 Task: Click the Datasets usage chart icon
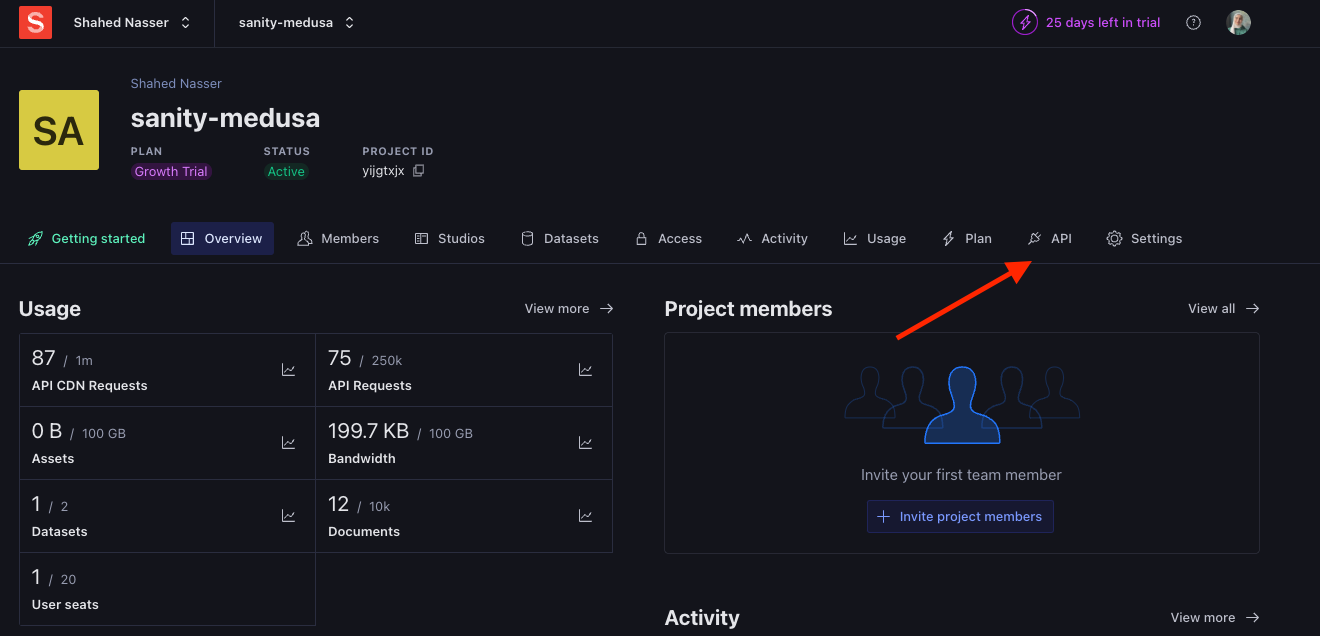click(288, 516)
